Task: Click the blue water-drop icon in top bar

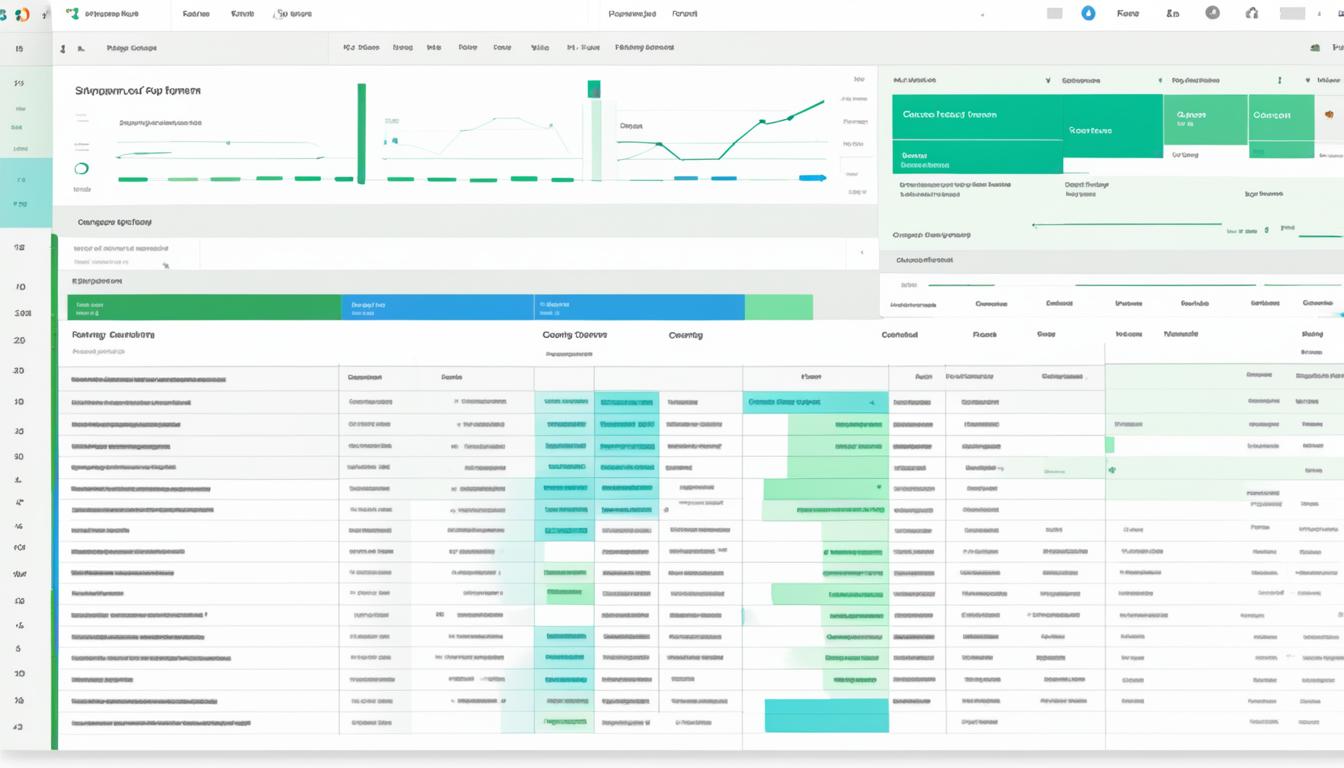Action: click(1088, 14)
